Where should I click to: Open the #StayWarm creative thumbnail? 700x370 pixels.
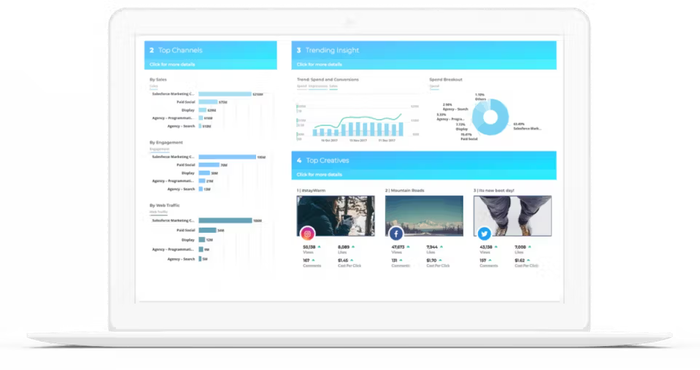[336, 216]
